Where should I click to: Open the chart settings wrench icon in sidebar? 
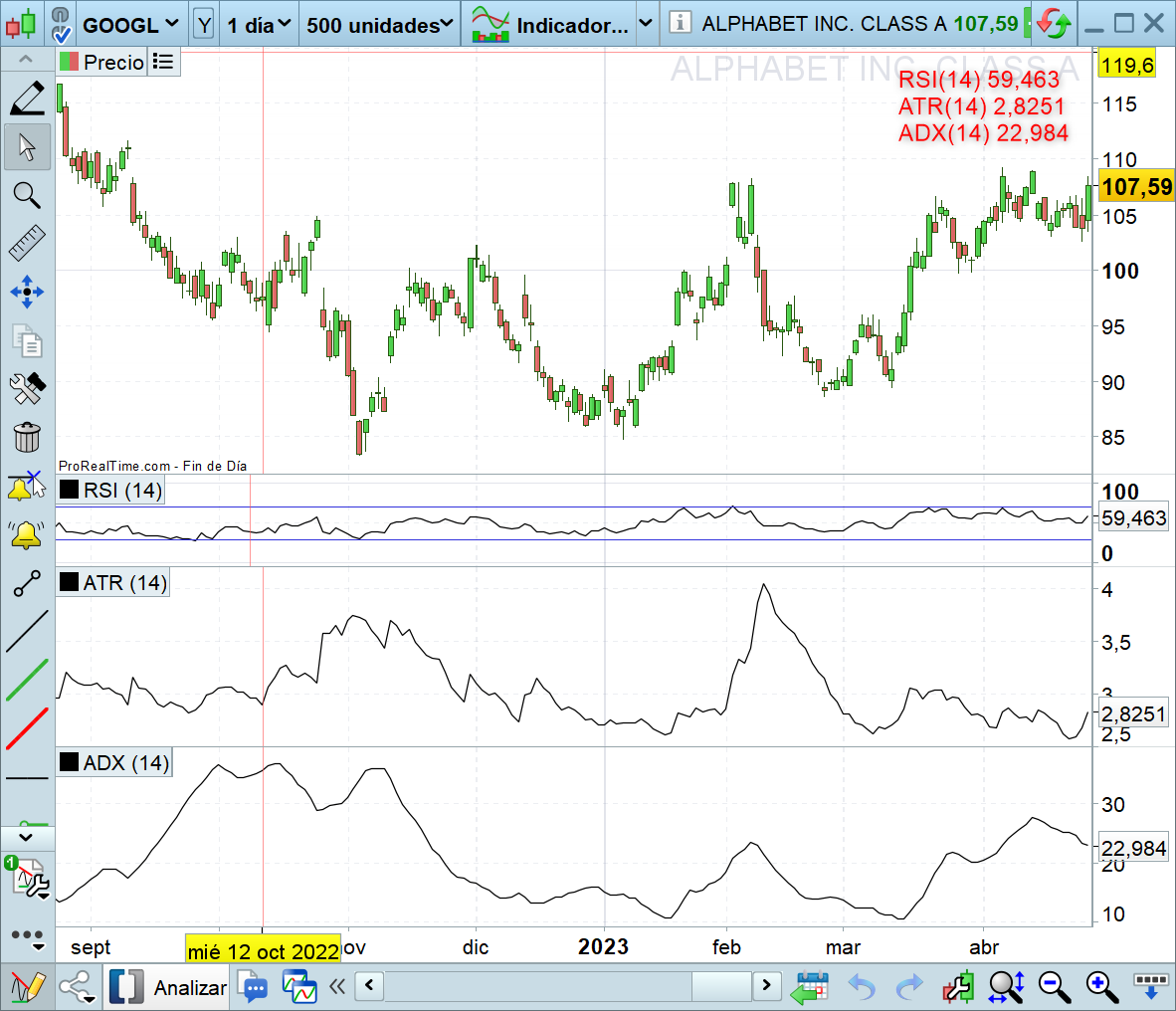(x=29, y=878)
